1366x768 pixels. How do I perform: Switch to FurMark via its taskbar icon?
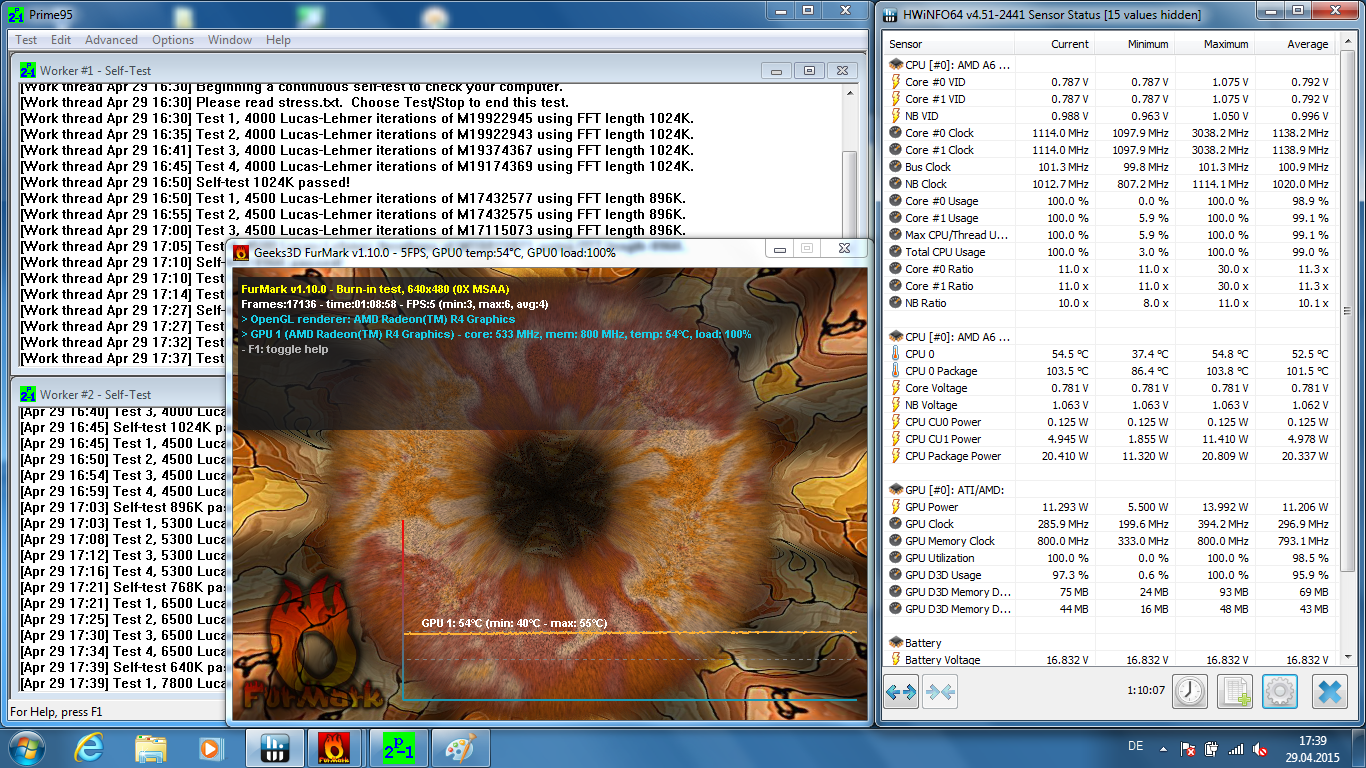[x=335, y=748]
